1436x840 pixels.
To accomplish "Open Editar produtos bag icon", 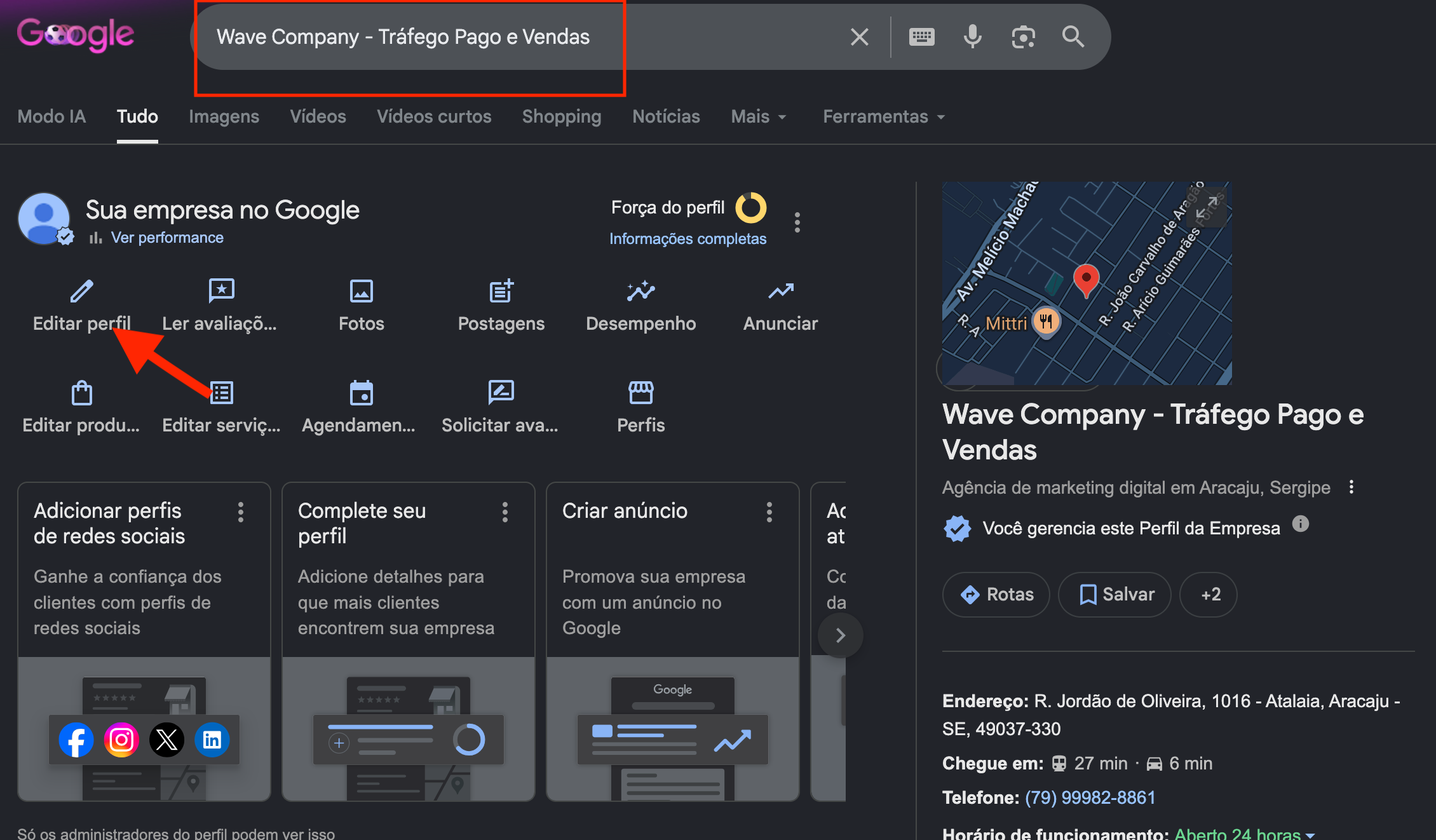I will 82,393.
